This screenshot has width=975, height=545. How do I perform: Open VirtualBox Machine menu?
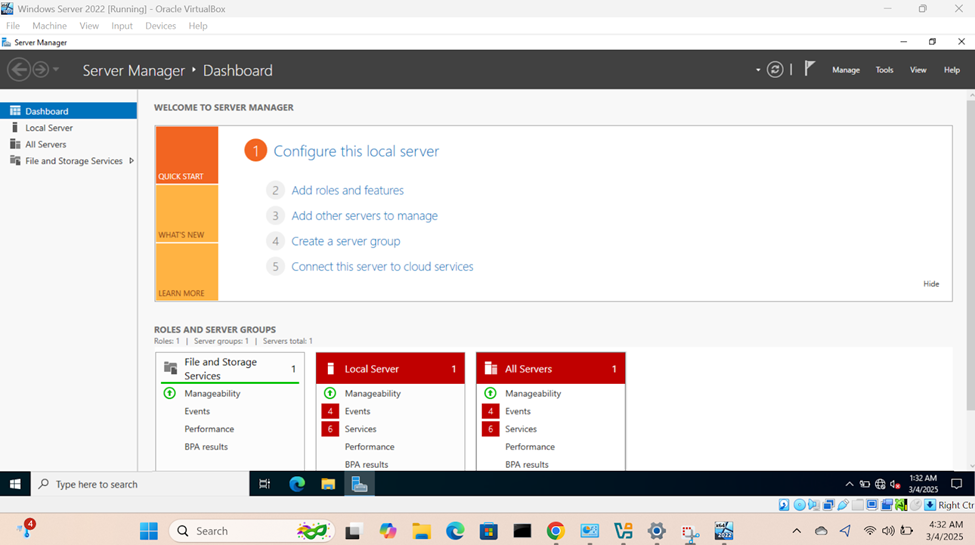pos(49,26)
